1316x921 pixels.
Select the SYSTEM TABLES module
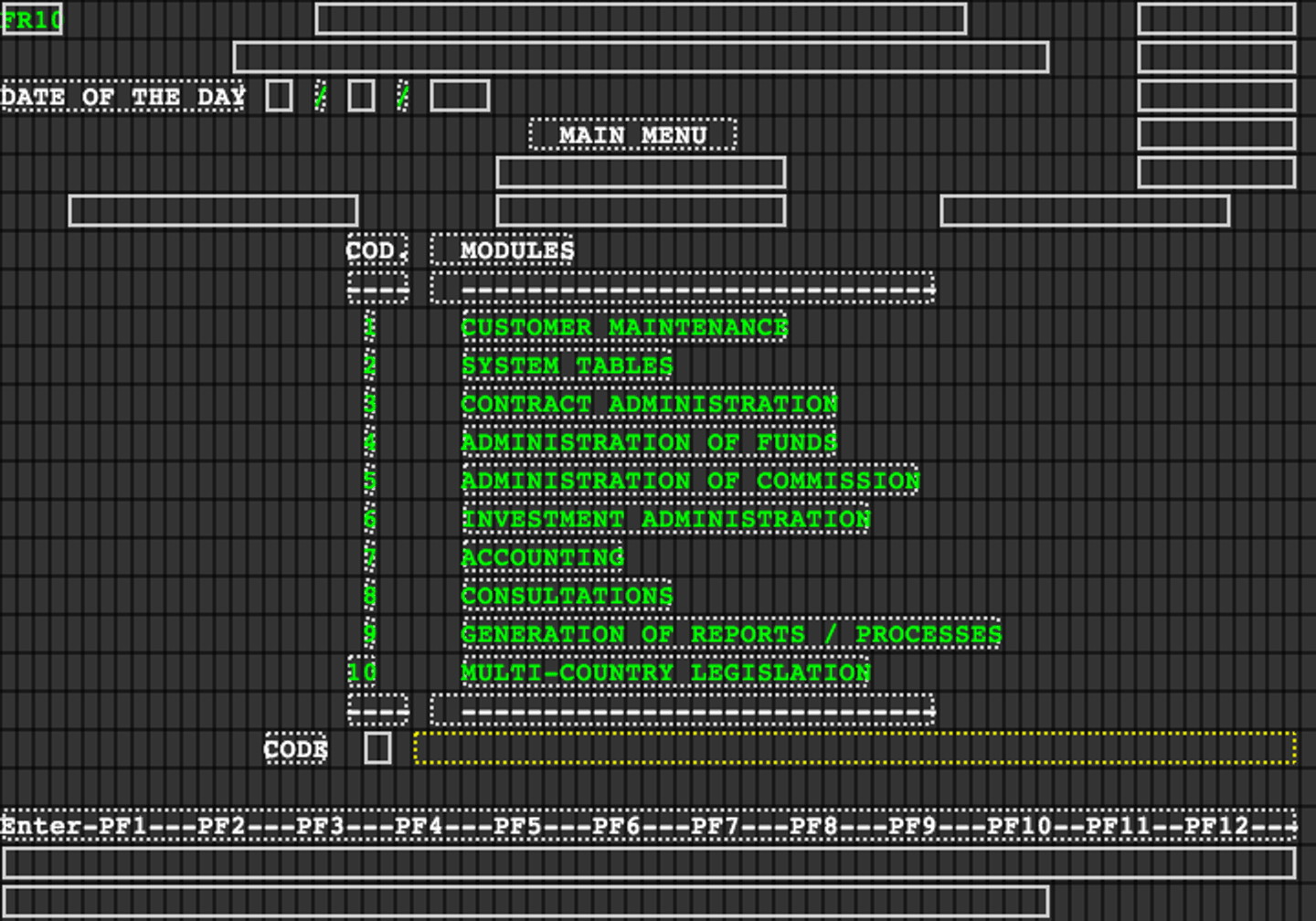(567, 365)
